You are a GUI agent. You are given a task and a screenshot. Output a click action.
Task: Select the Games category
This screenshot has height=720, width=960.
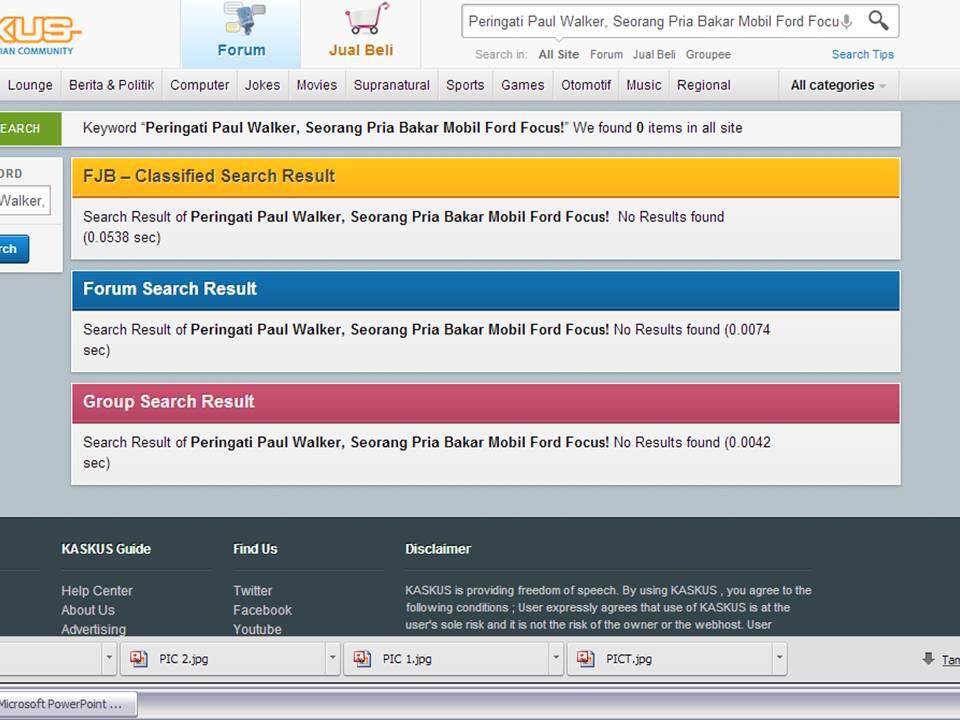click(x=522, y=85)
